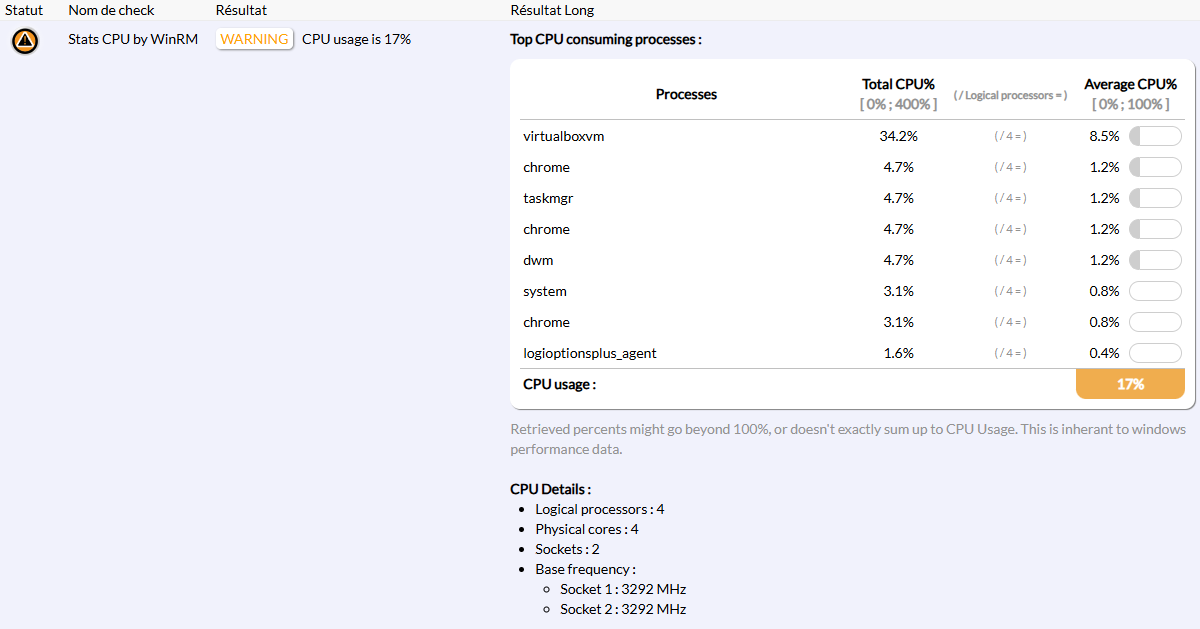Screen dimensions: 1200x629
Task: Click the orange 17% CPU usage box
Action: coord(1130,384)
